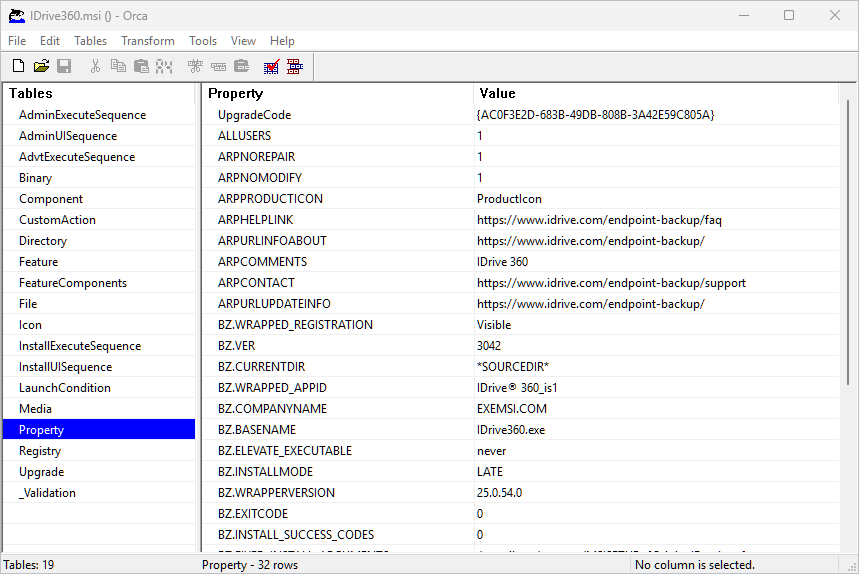Select the CustomAction table in the list

point(57,220)
